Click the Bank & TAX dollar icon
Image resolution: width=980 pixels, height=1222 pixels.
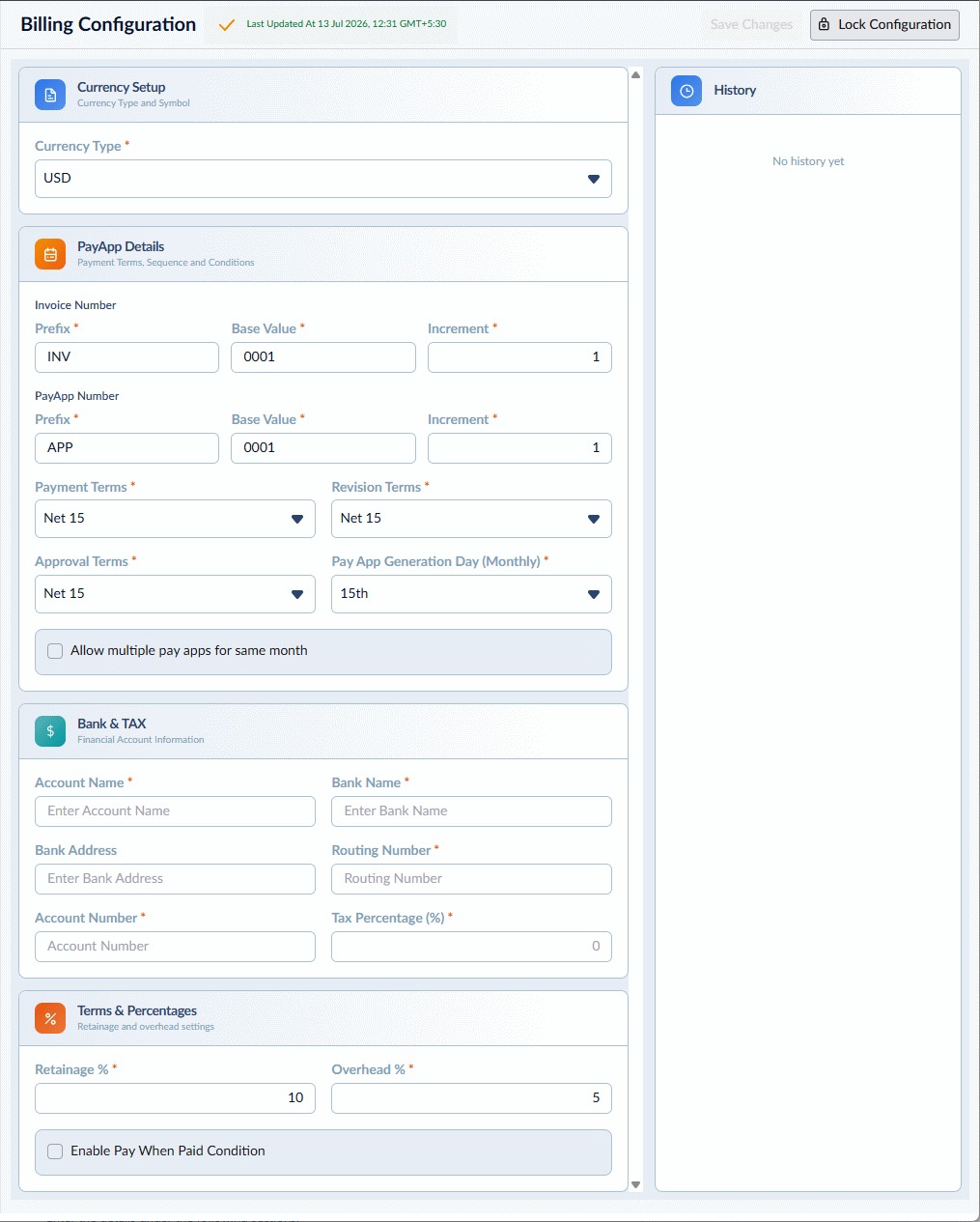tap(50, 731)
